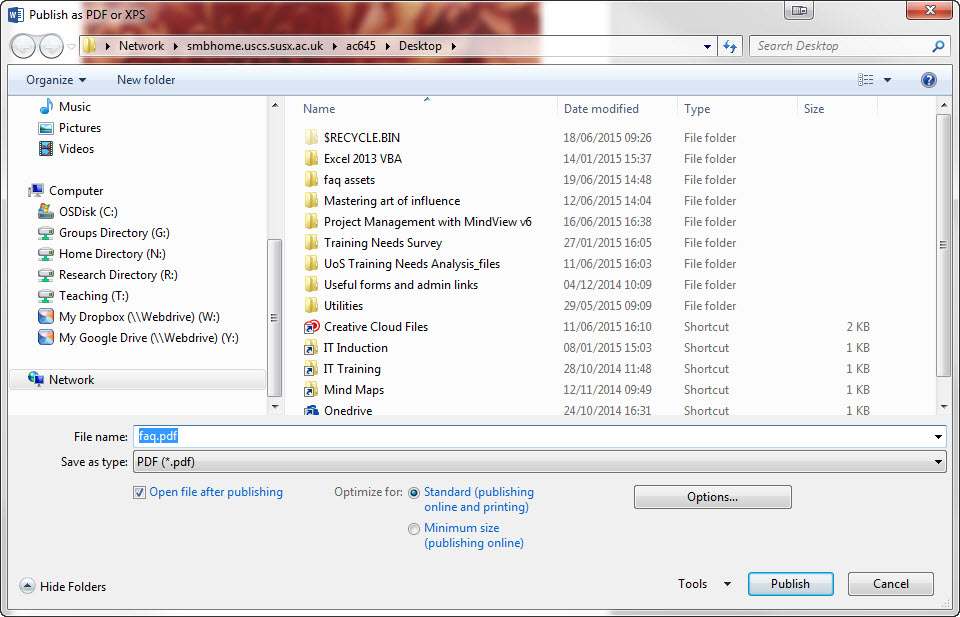Select the Minimum size publishing option
The height and width of the screenshot is (617, 960).
414,528
